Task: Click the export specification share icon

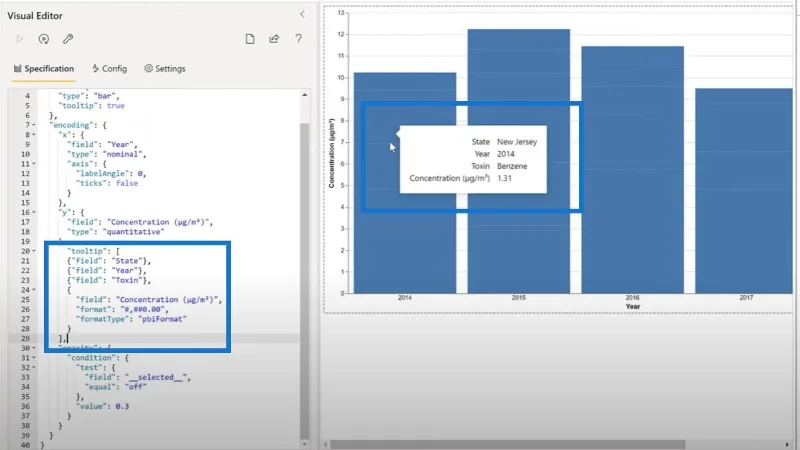Action: click(274, 39)
